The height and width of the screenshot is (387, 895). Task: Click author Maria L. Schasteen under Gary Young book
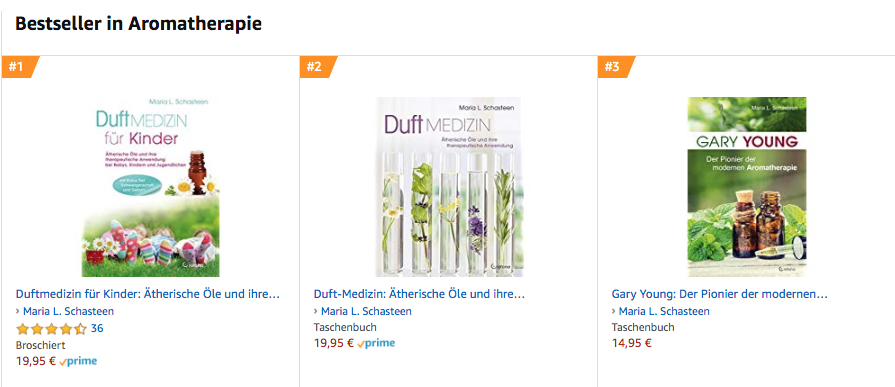point(664,311)
